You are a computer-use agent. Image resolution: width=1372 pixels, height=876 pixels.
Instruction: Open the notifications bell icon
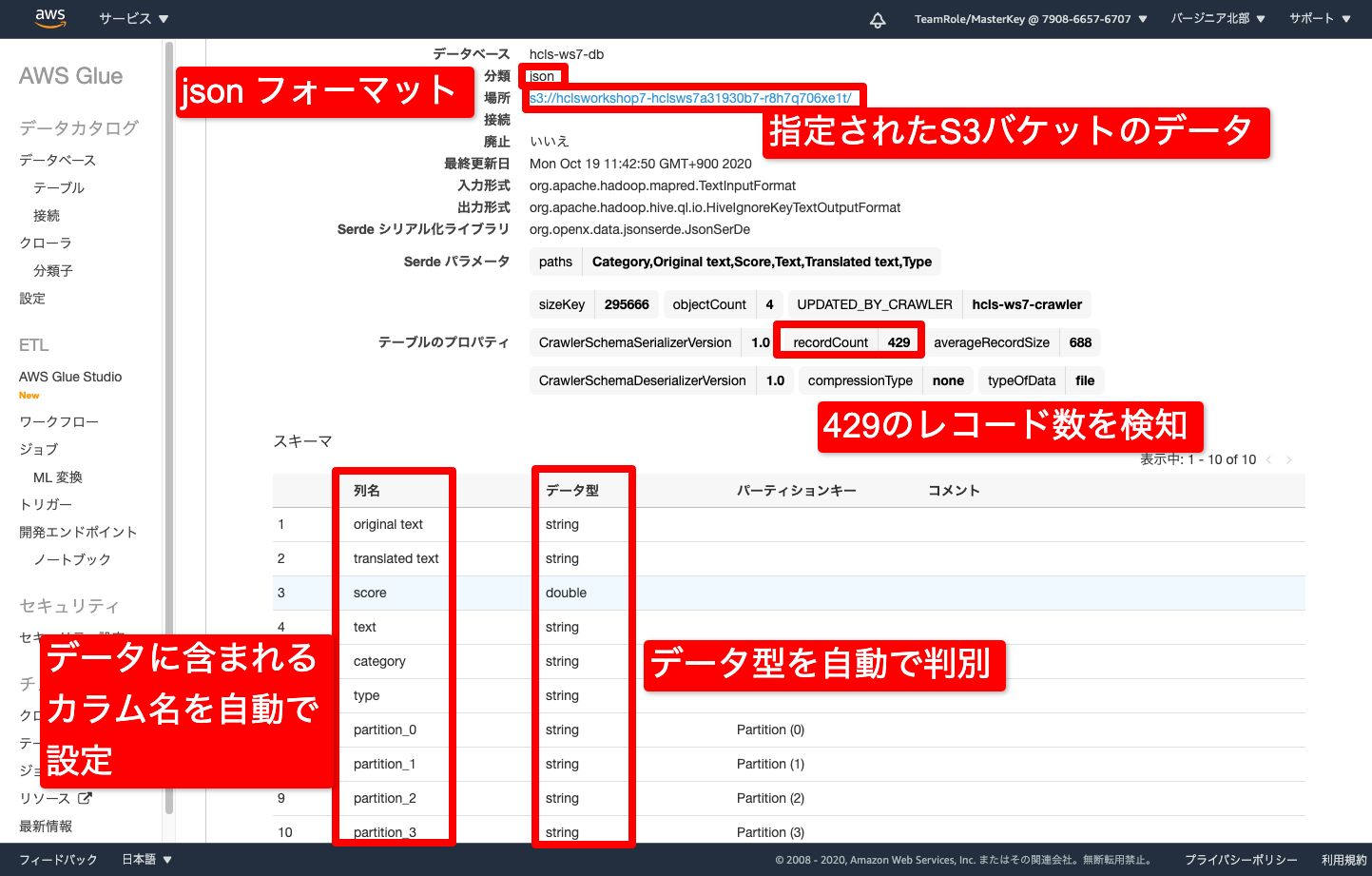(878, 19)
